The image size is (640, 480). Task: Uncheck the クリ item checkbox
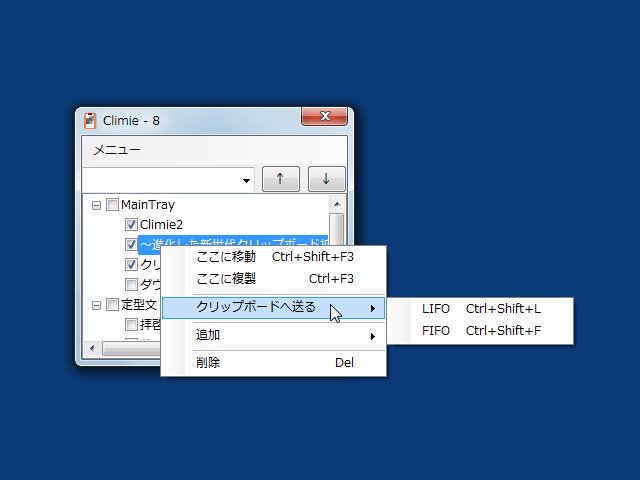pos(131,264)
